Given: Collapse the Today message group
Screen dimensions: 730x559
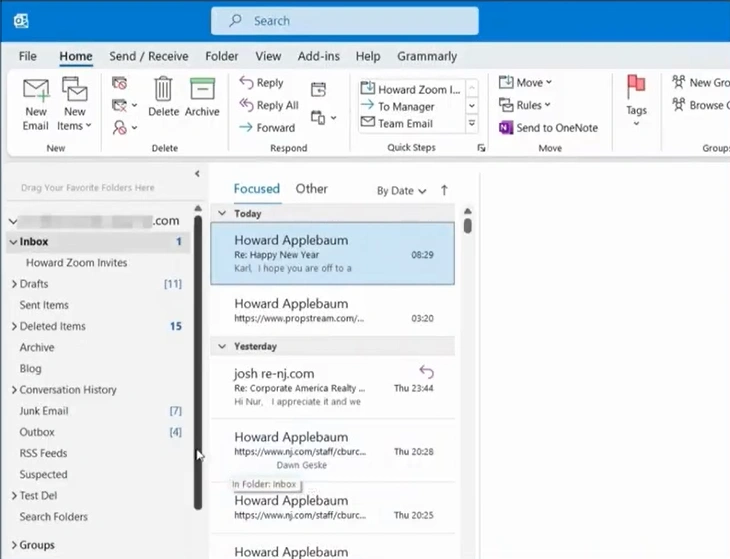Looking at the screenshot, I should [x=222, y=214].
